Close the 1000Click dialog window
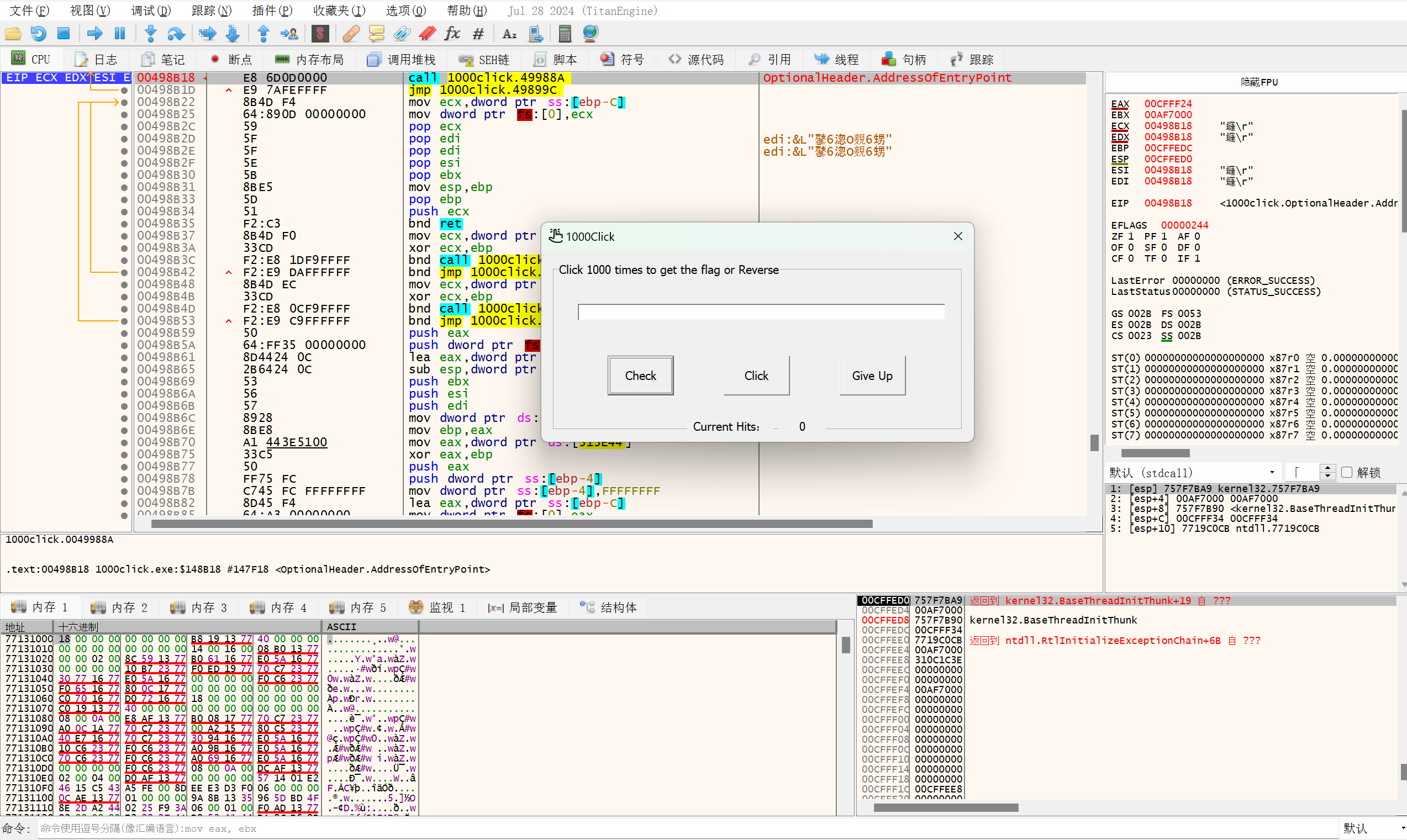The height and width of the screenshot is (840, 1407). click(957, 236)
